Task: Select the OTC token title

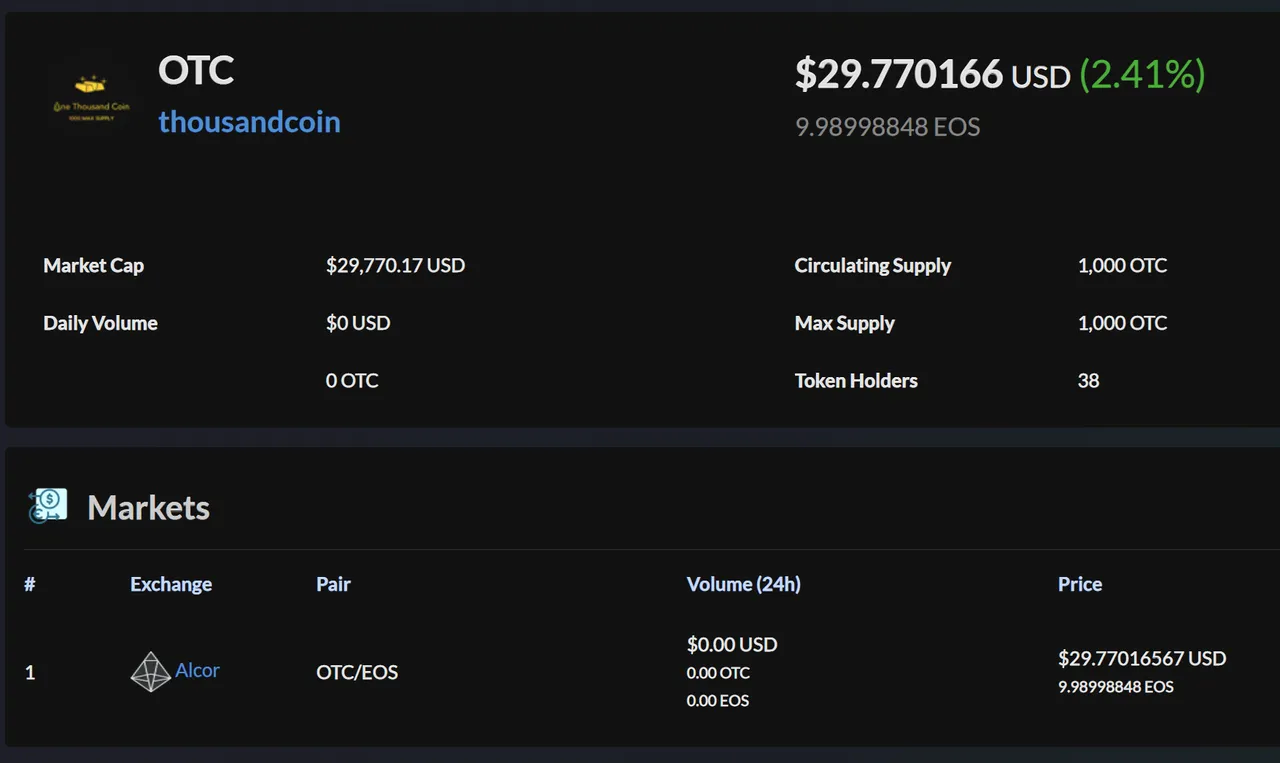Action: point(196,70)
